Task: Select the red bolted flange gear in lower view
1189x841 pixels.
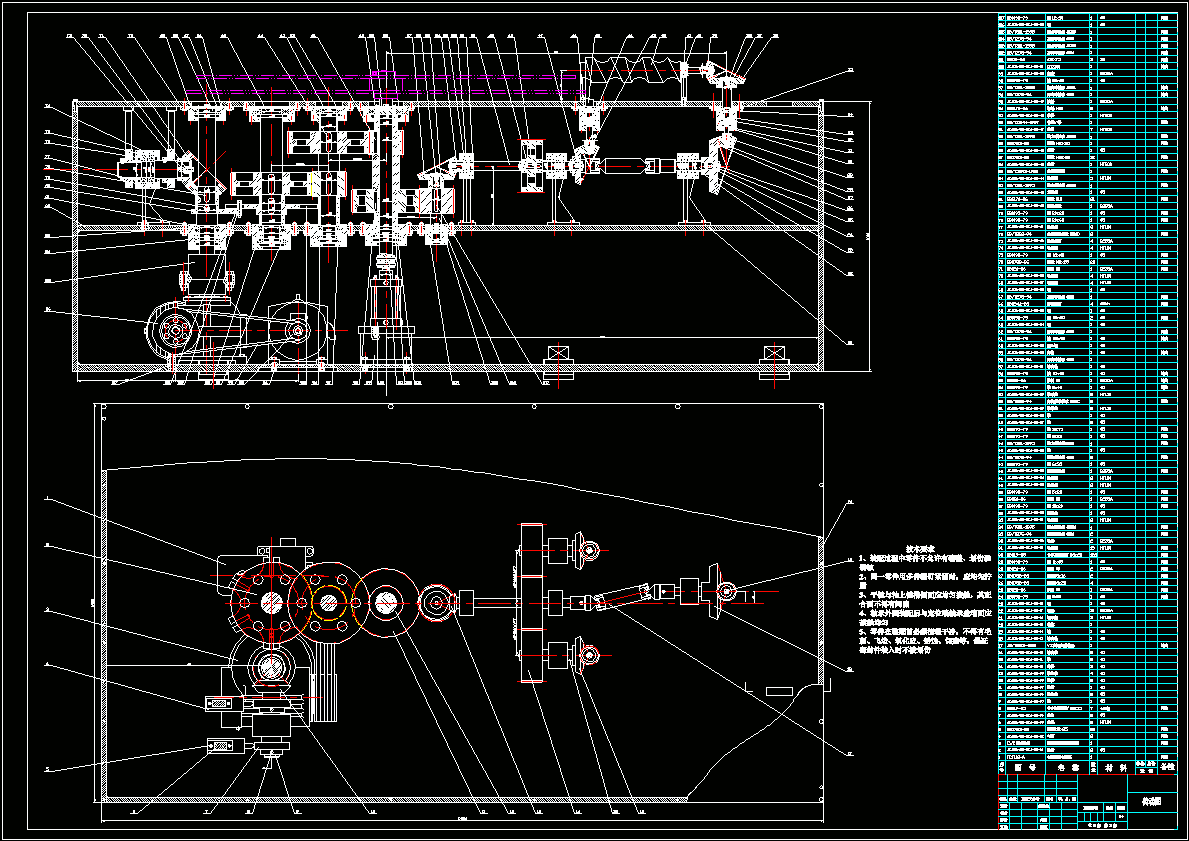Action: pyautogui.click(x=271, y=603)
